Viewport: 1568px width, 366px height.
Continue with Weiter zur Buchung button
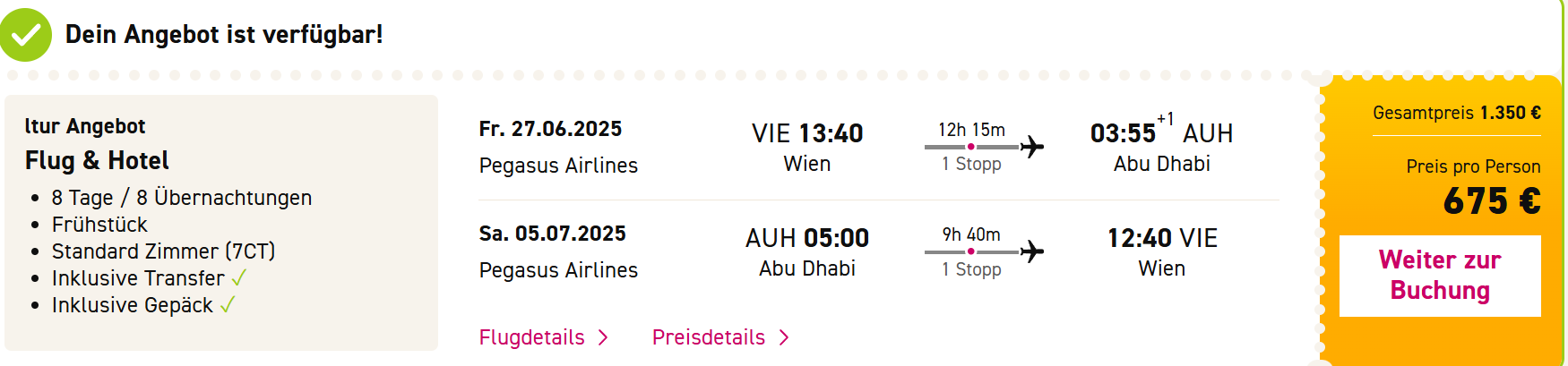(x=1440, y=276)
